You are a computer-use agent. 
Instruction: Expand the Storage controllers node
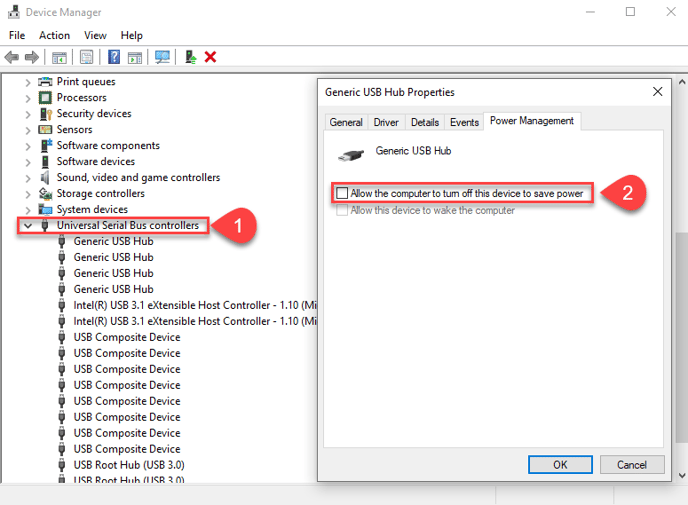[x=28, y=194]
